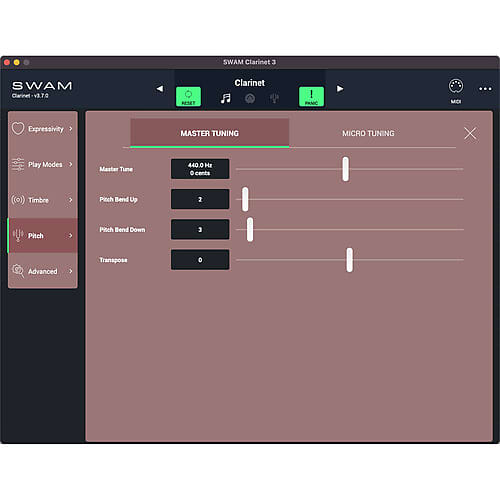
Task: Click the Expressivity heart icon
Action: coord(18,128)
